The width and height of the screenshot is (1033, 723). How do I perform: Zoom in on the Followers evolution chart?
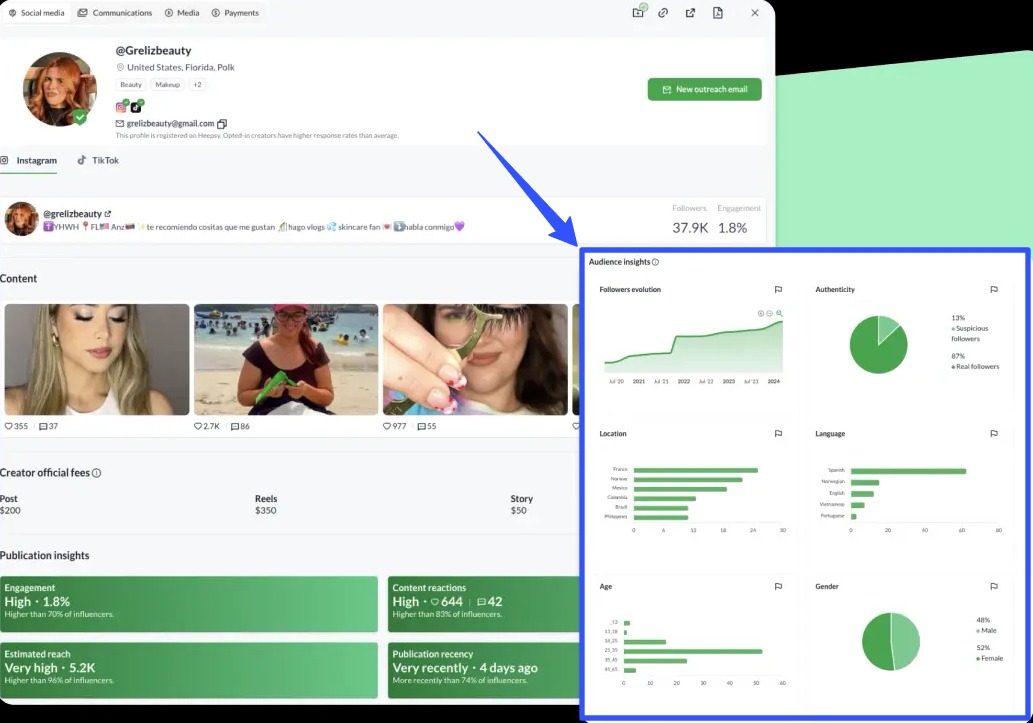(760, 313)
